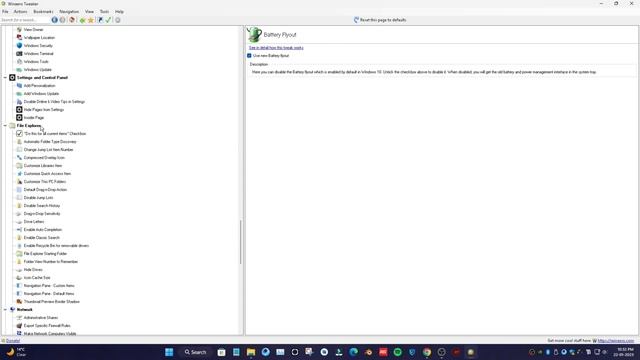
Task: Click the Windows Security shield icon in tree
Action: click(x=19, y=46)
